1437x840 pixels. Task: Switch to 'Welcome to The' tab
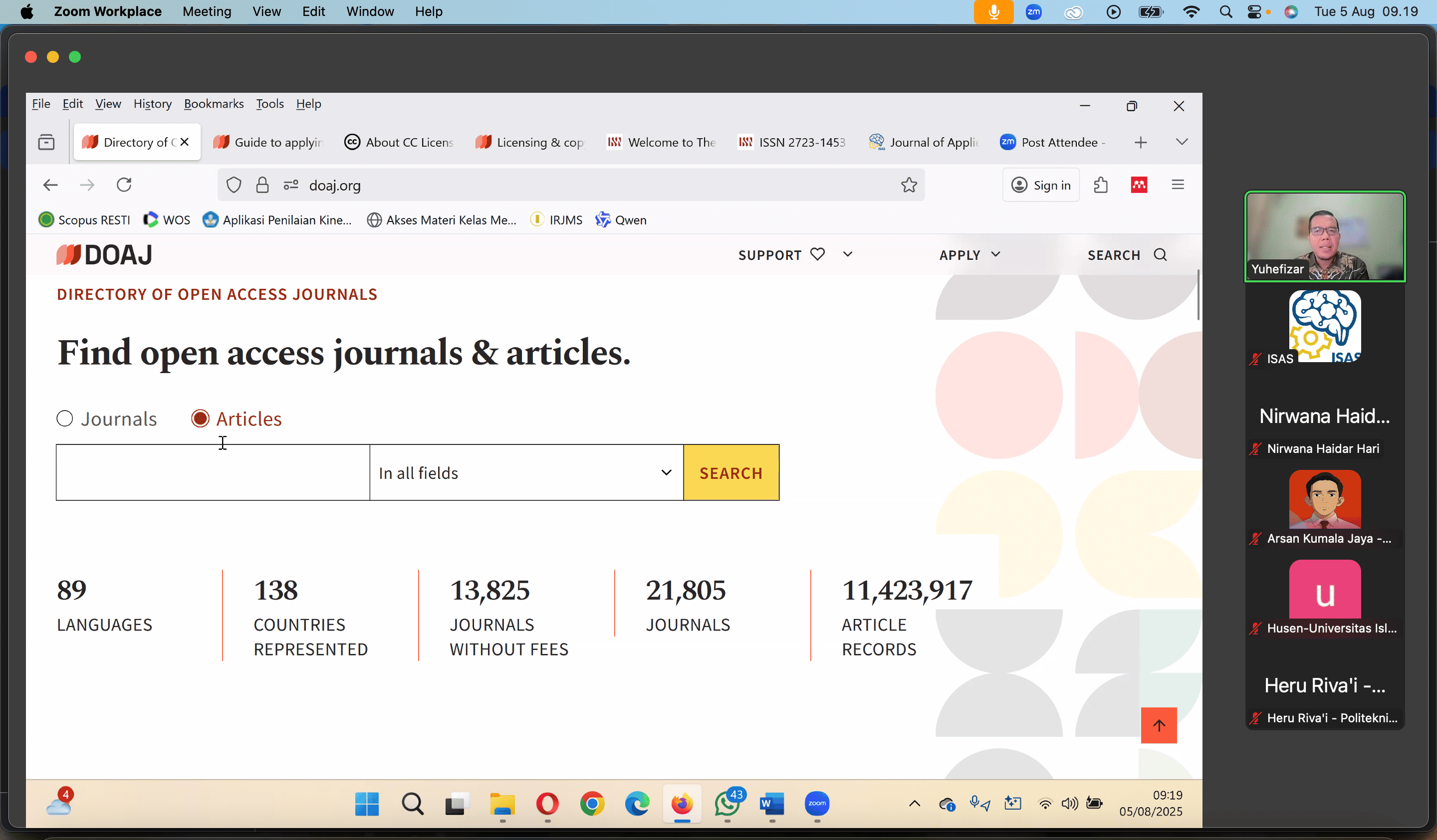pos(662,142)
